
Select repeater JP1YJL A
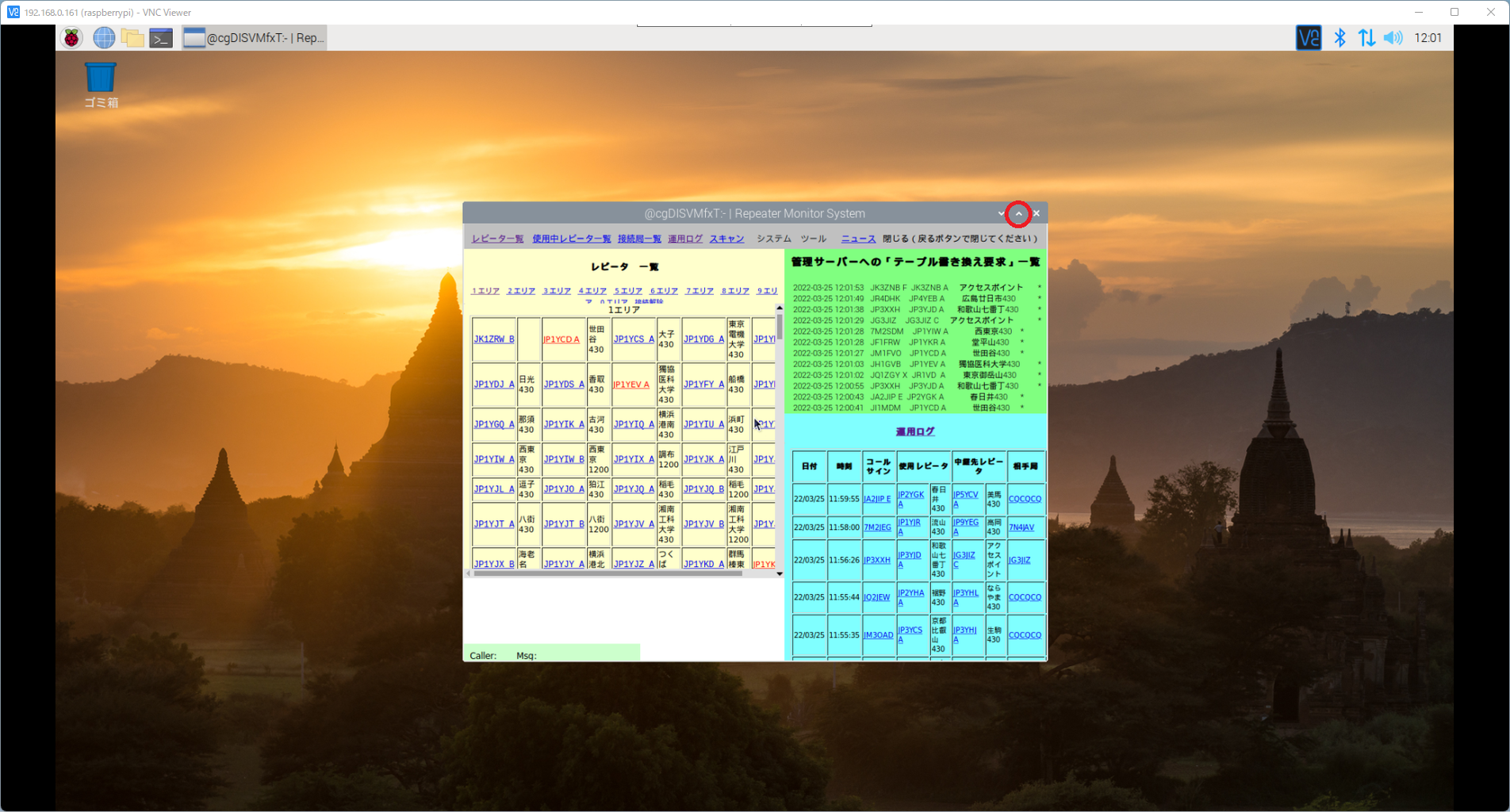pyautogui.click(x=494, y=489)
